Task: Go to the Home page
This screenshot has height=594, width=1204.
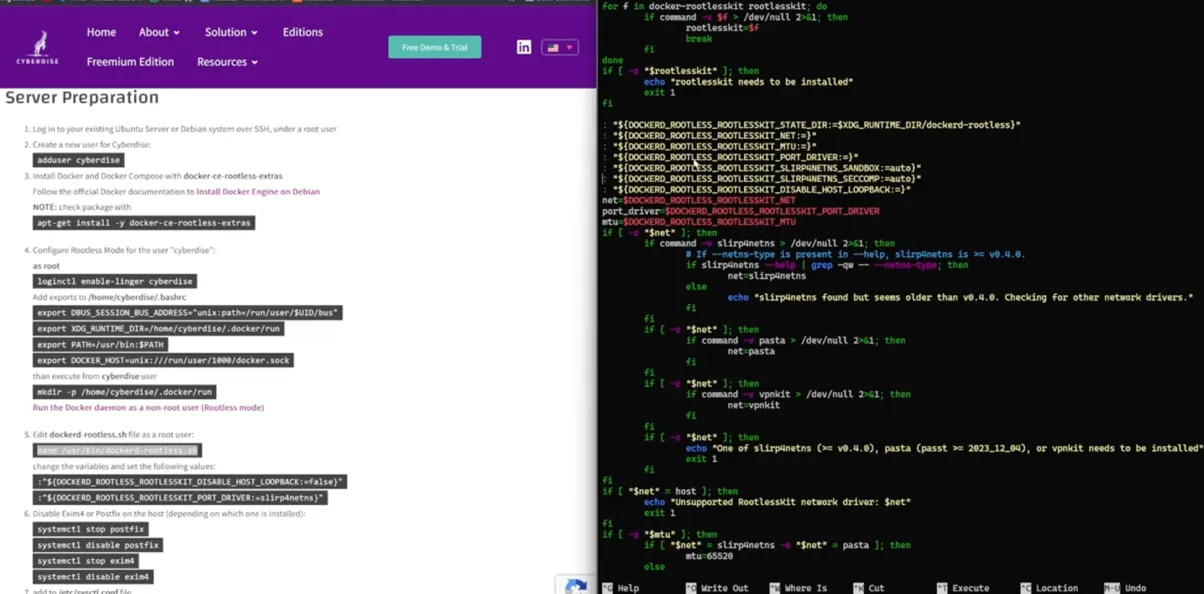Action: coord(101,32)
